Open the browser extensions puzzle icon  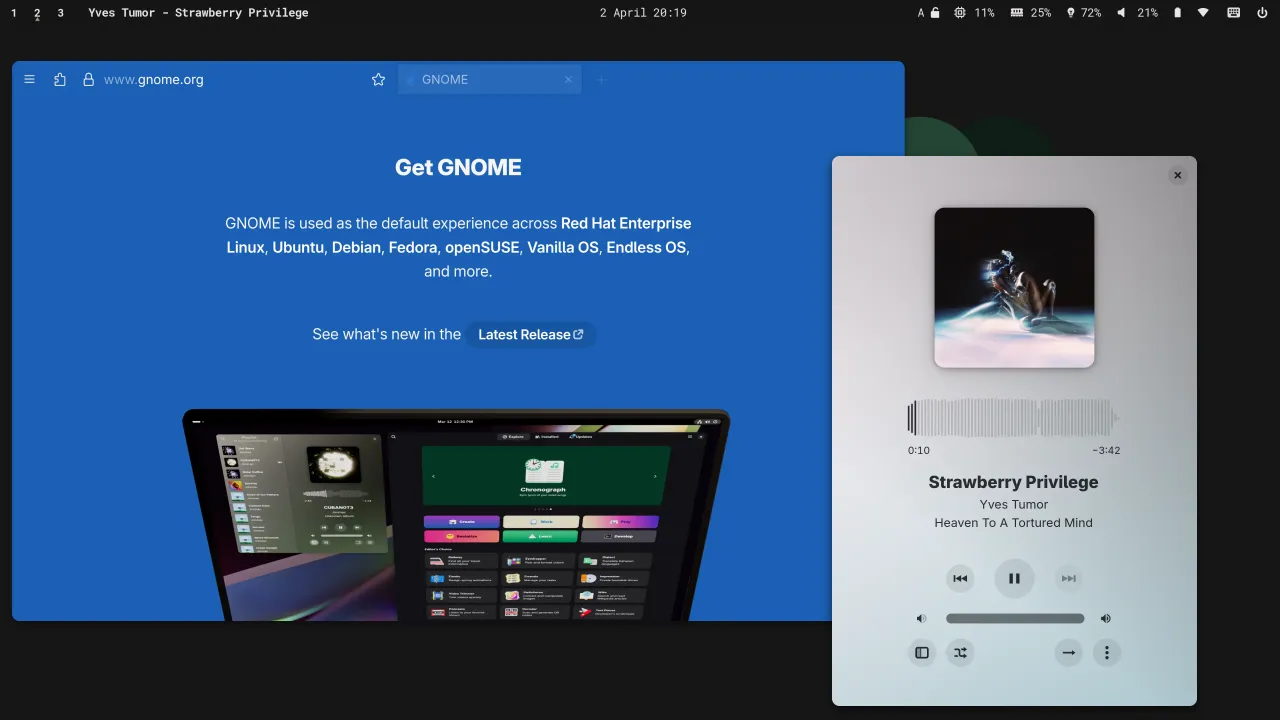(x=60, y=80)
